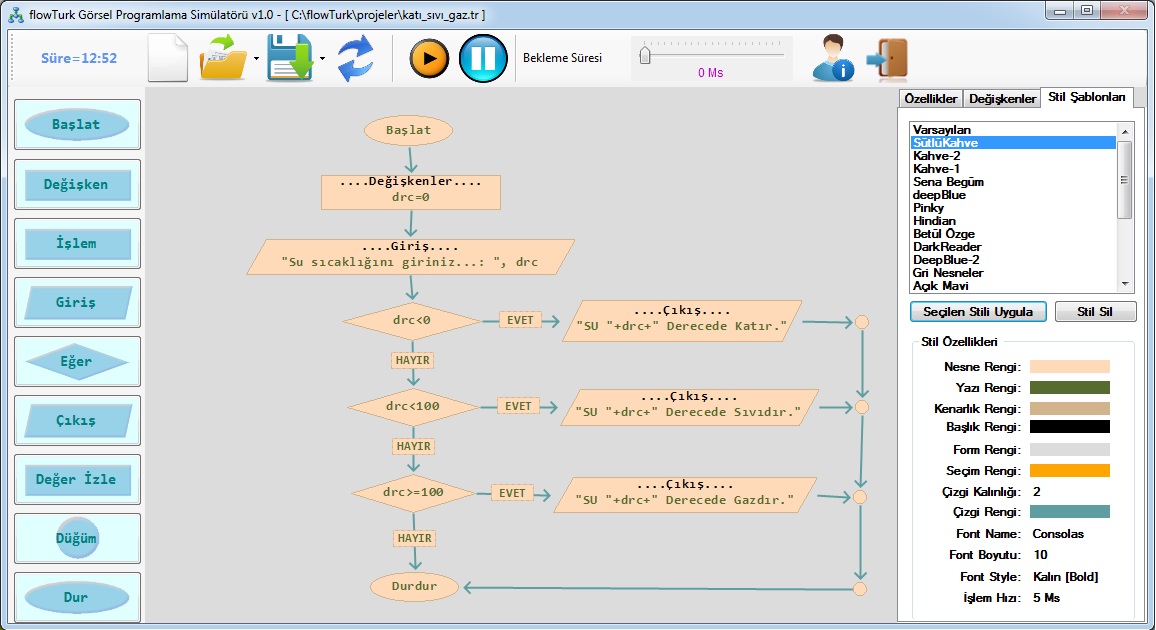1156x630 pixels.
Task: Click the new blank file icon
Action: [x=167, y=58]
